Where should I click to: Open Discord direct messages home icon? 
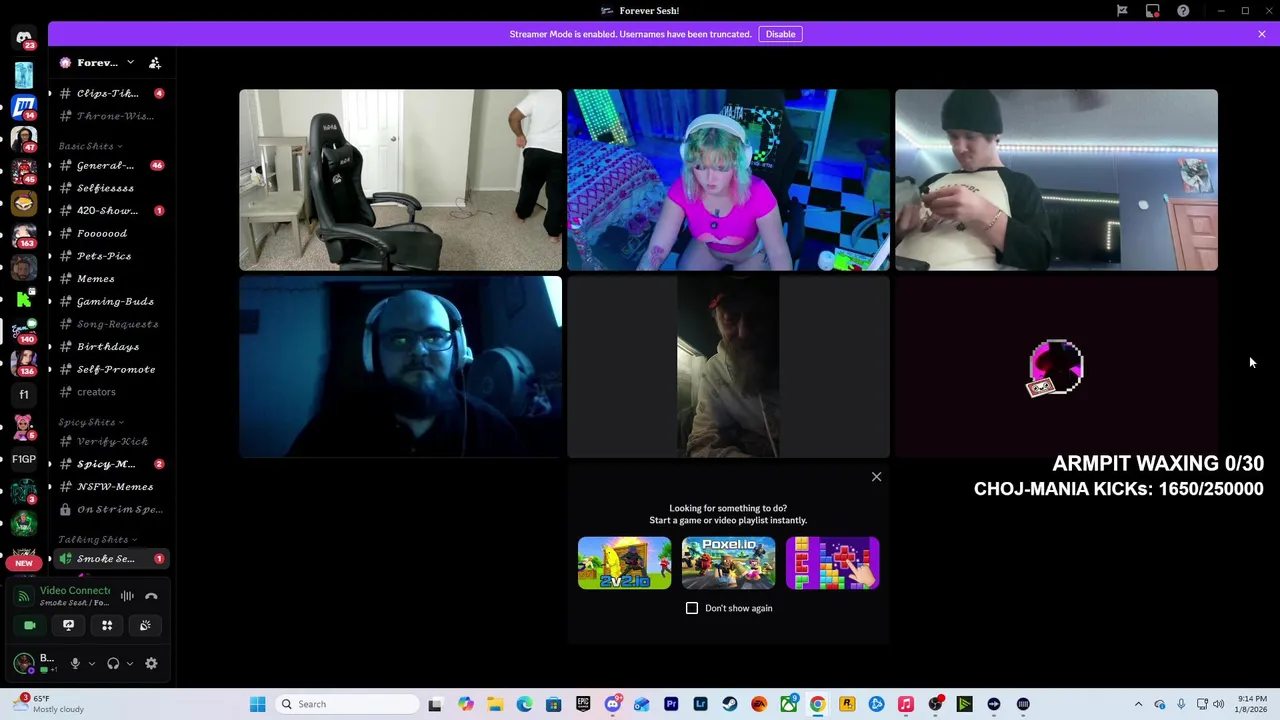click(24, 38)
